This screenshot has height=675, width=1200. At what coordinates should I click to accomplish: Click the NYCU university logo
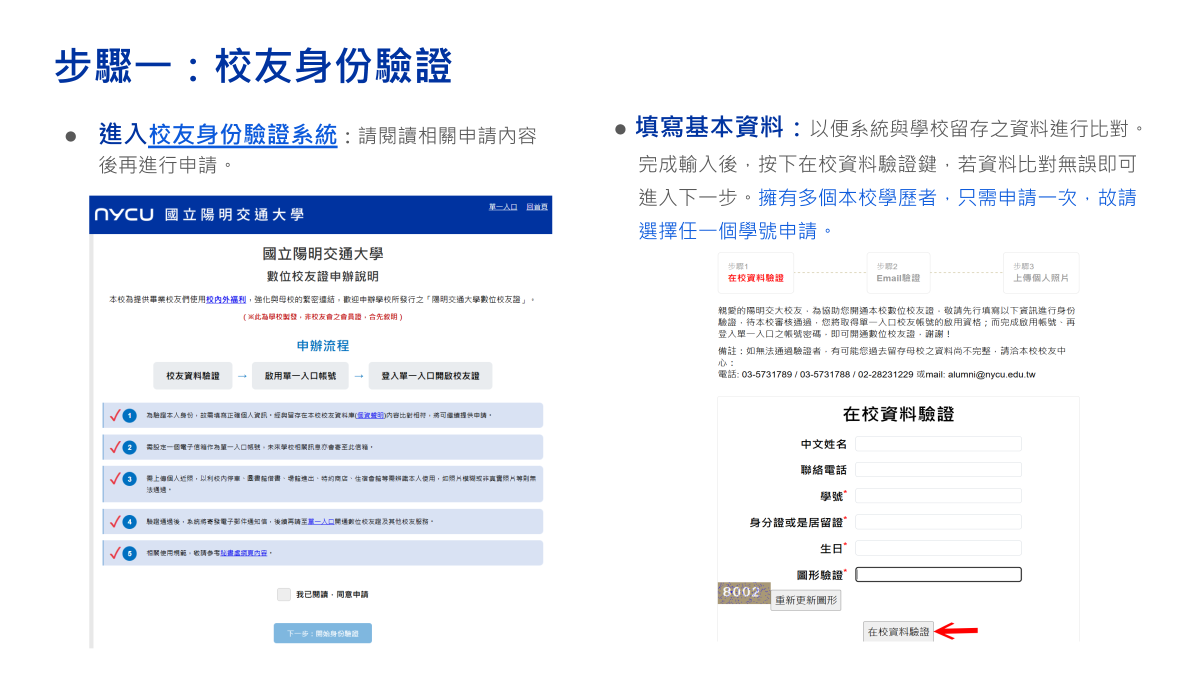(123, 212)
